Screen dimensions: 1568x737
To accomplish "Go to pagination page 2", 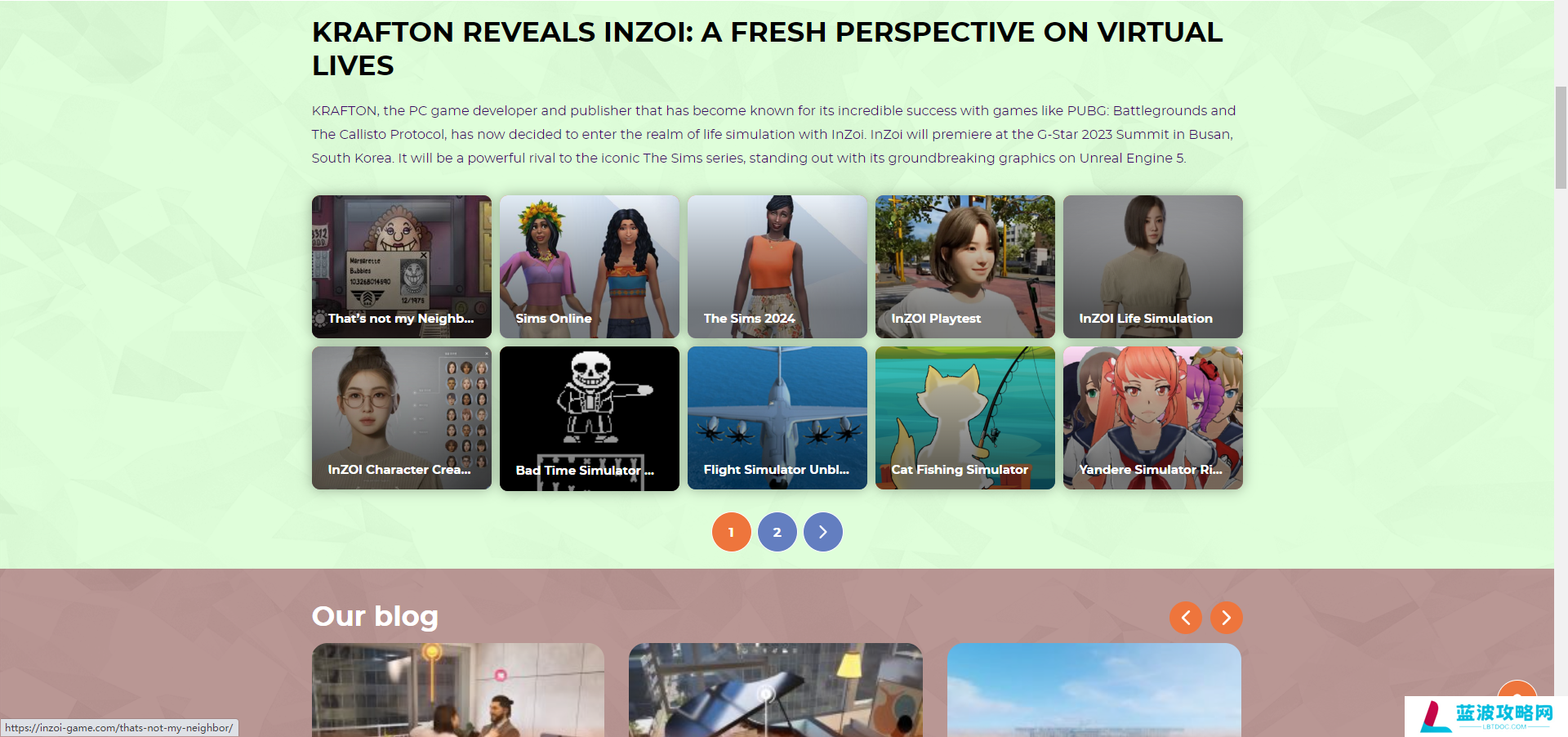I will (x=777, y=532).
